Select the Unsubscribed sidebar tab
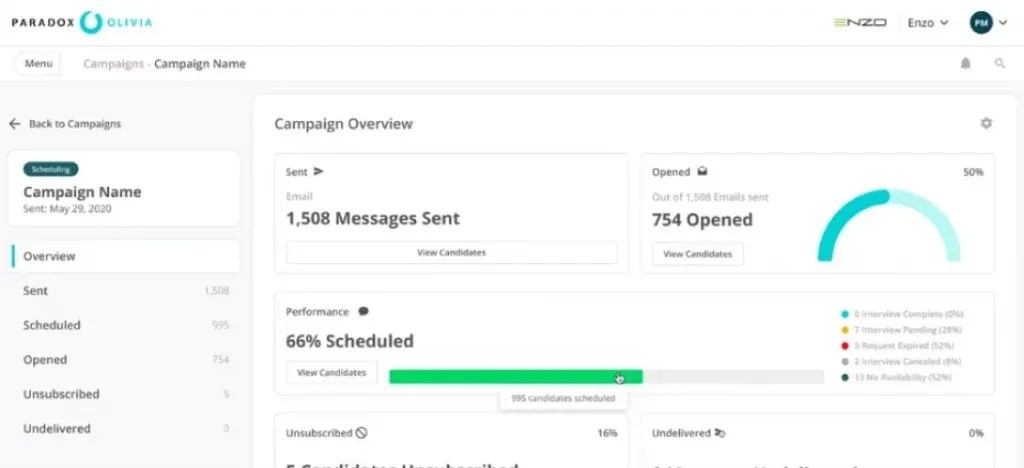1024x468 pixels. point(124,394)
